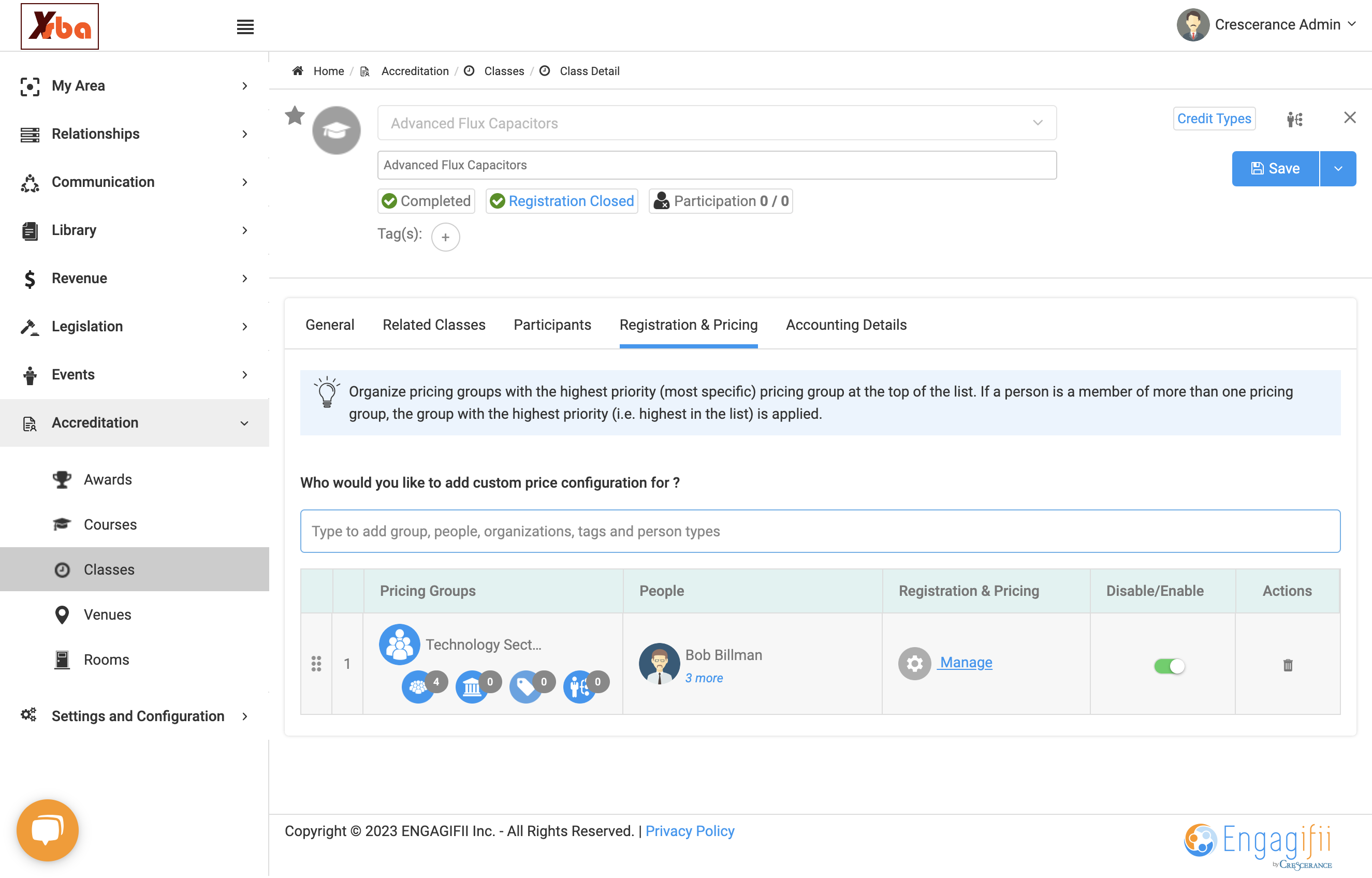Open the Advanced Flux Capacitors course dropdown

[x=717, y=123]
